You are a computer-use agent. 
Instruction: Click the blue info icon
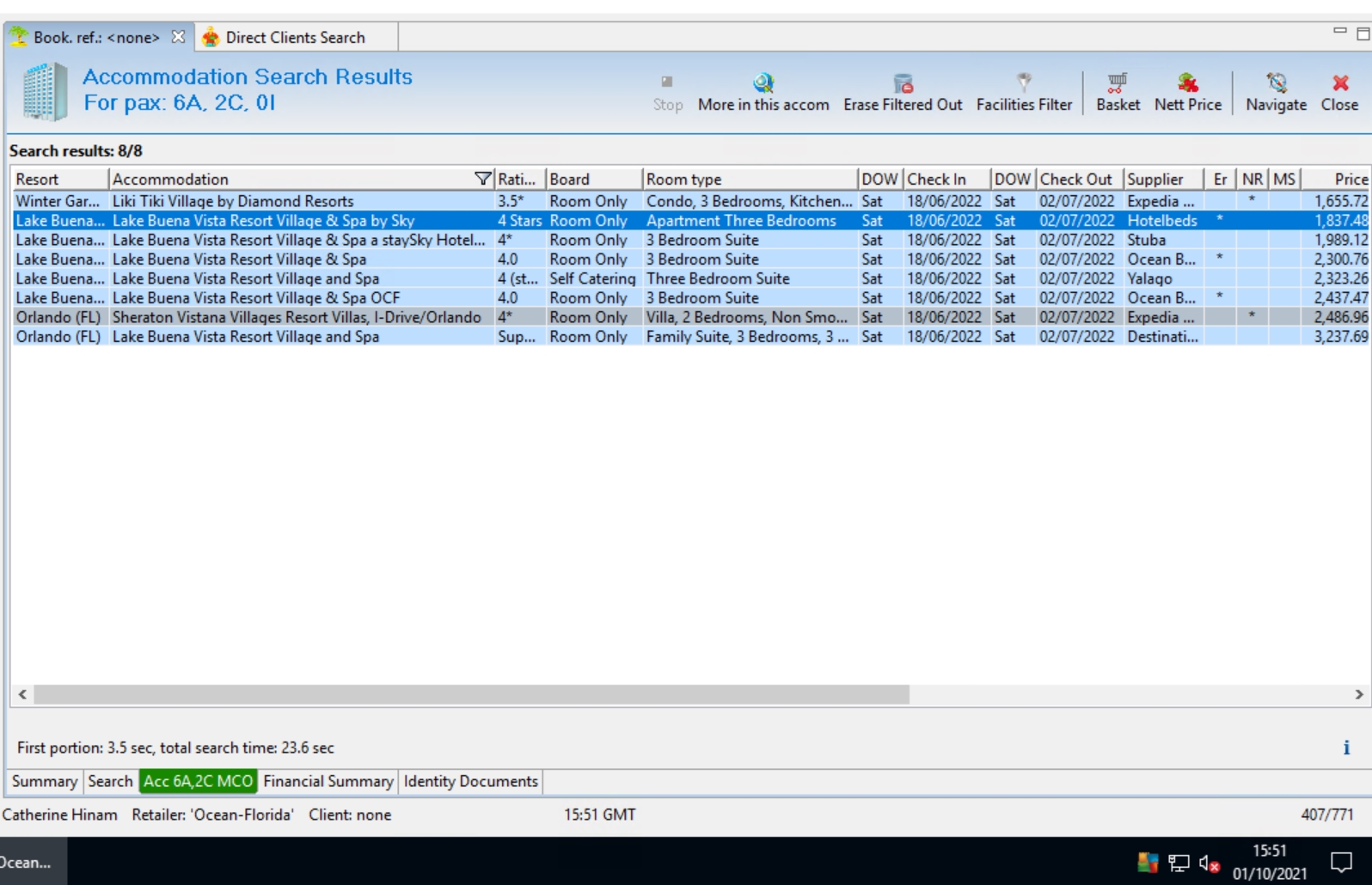tap(1346, 748)
